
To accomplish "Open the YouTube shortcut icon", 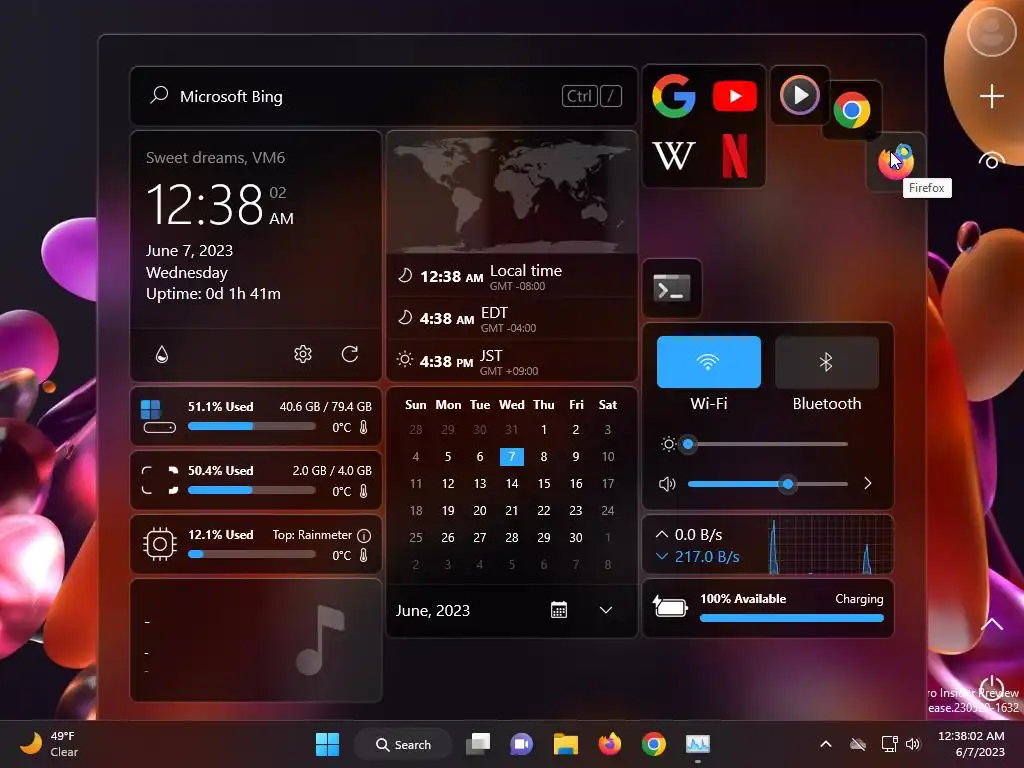I will (x=735, y=96).
